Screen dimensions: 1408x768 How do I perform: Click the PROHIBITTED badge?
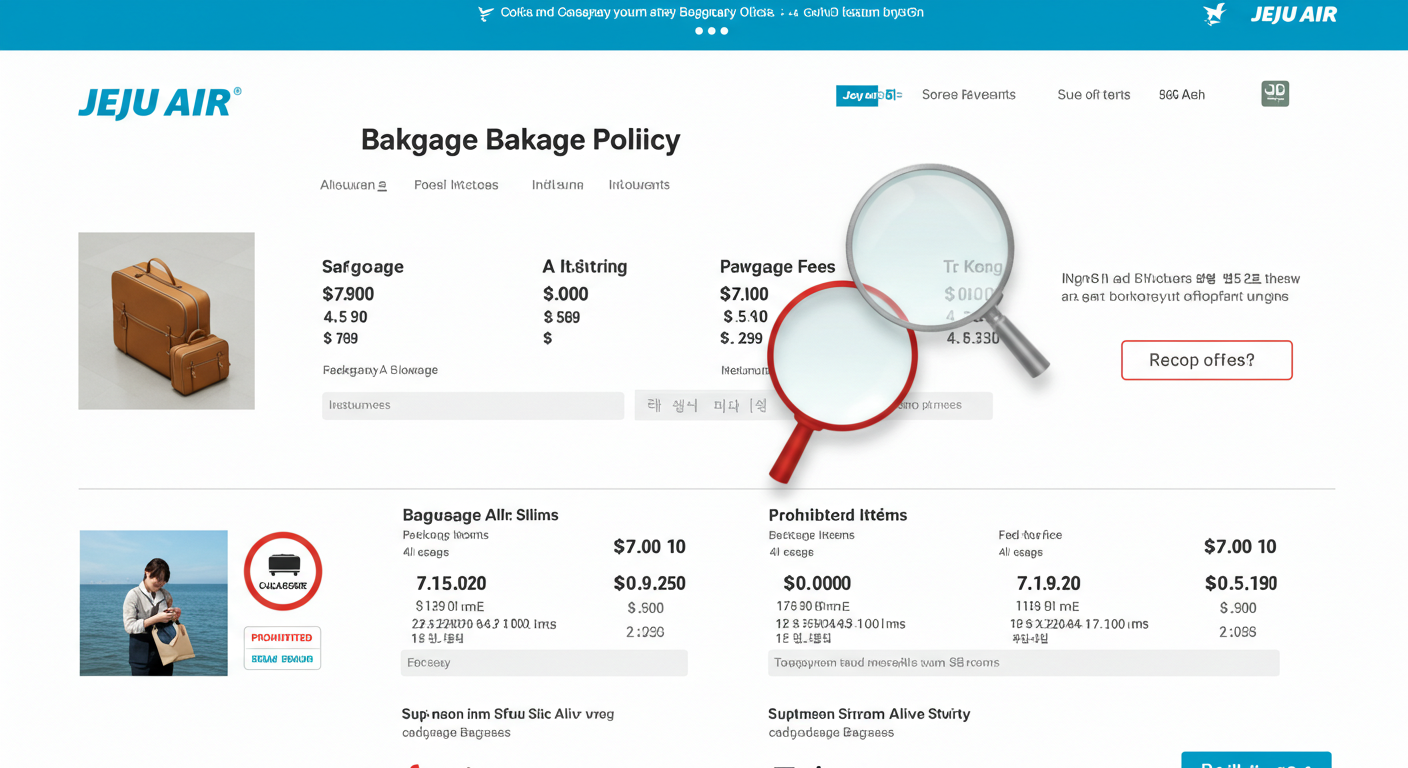coord(282,637)
